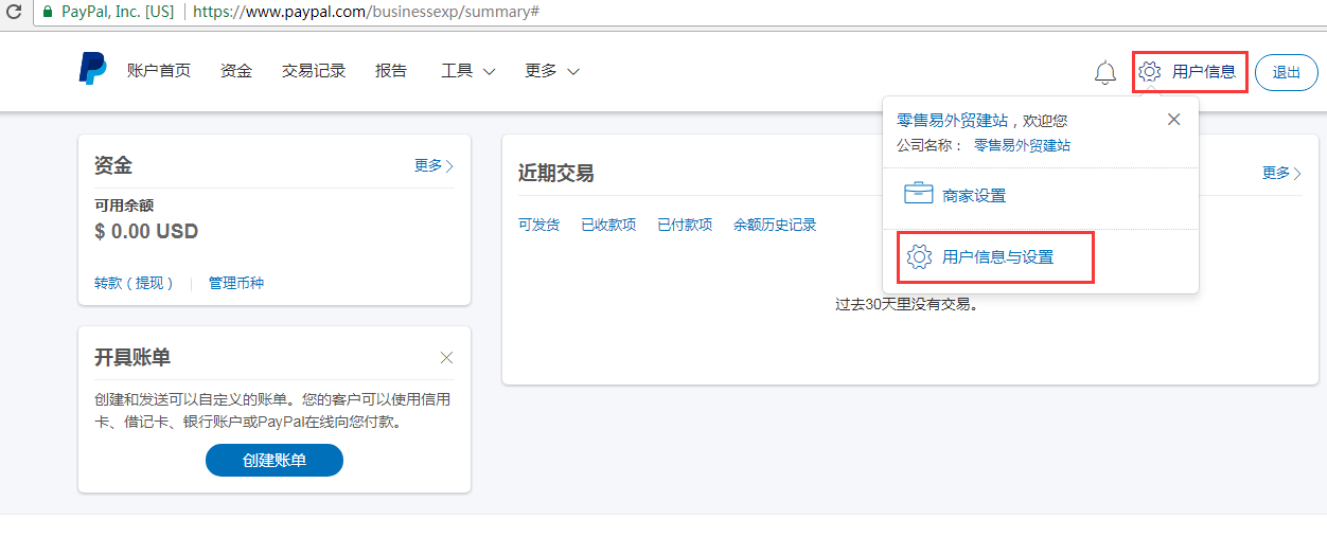Open the 交易记录 menu item
This screenshot has height=537, width=1327.
click(314, 71)
